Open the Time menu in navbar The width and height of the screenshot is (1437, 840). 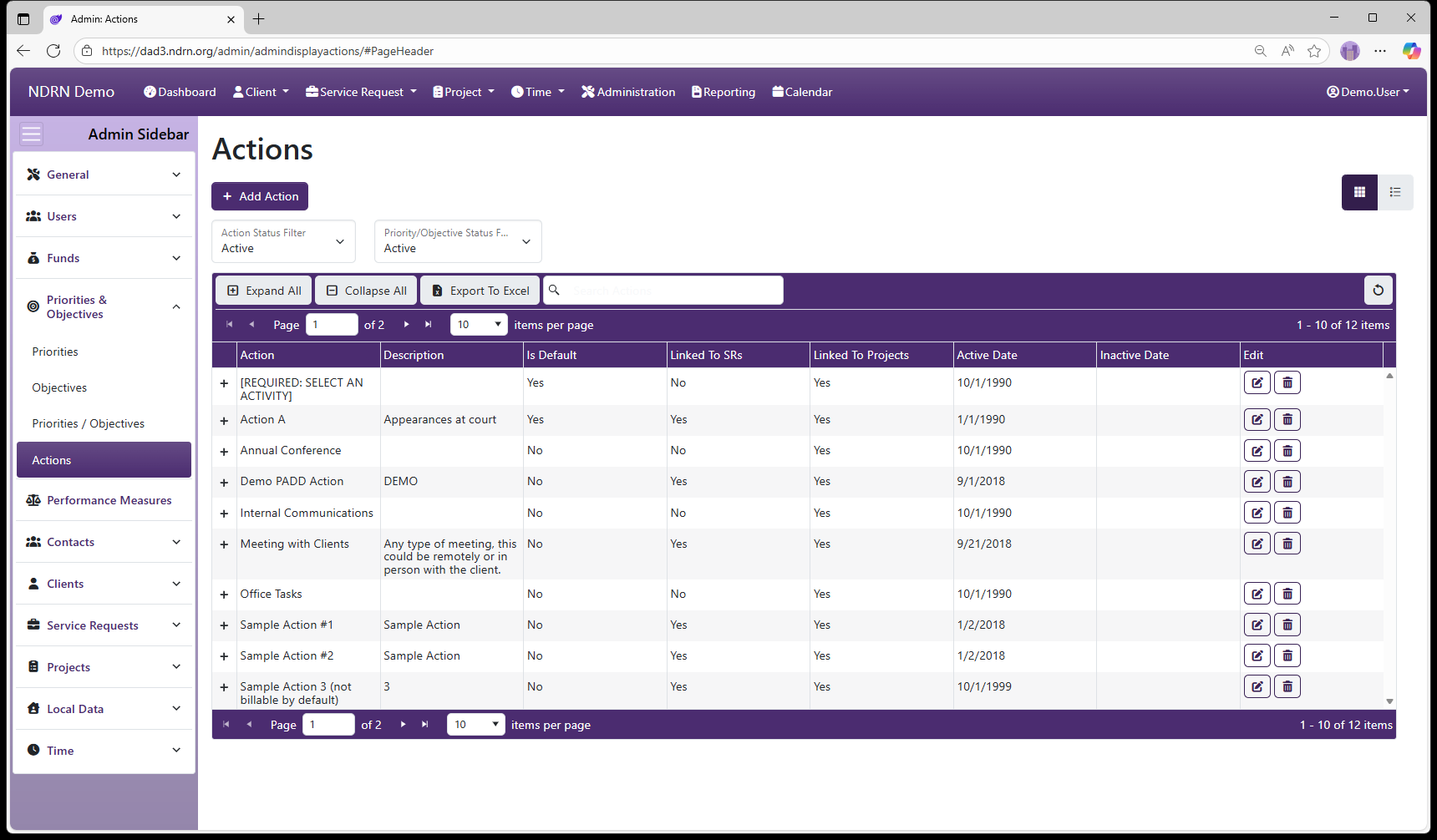[x=538, y=92]
